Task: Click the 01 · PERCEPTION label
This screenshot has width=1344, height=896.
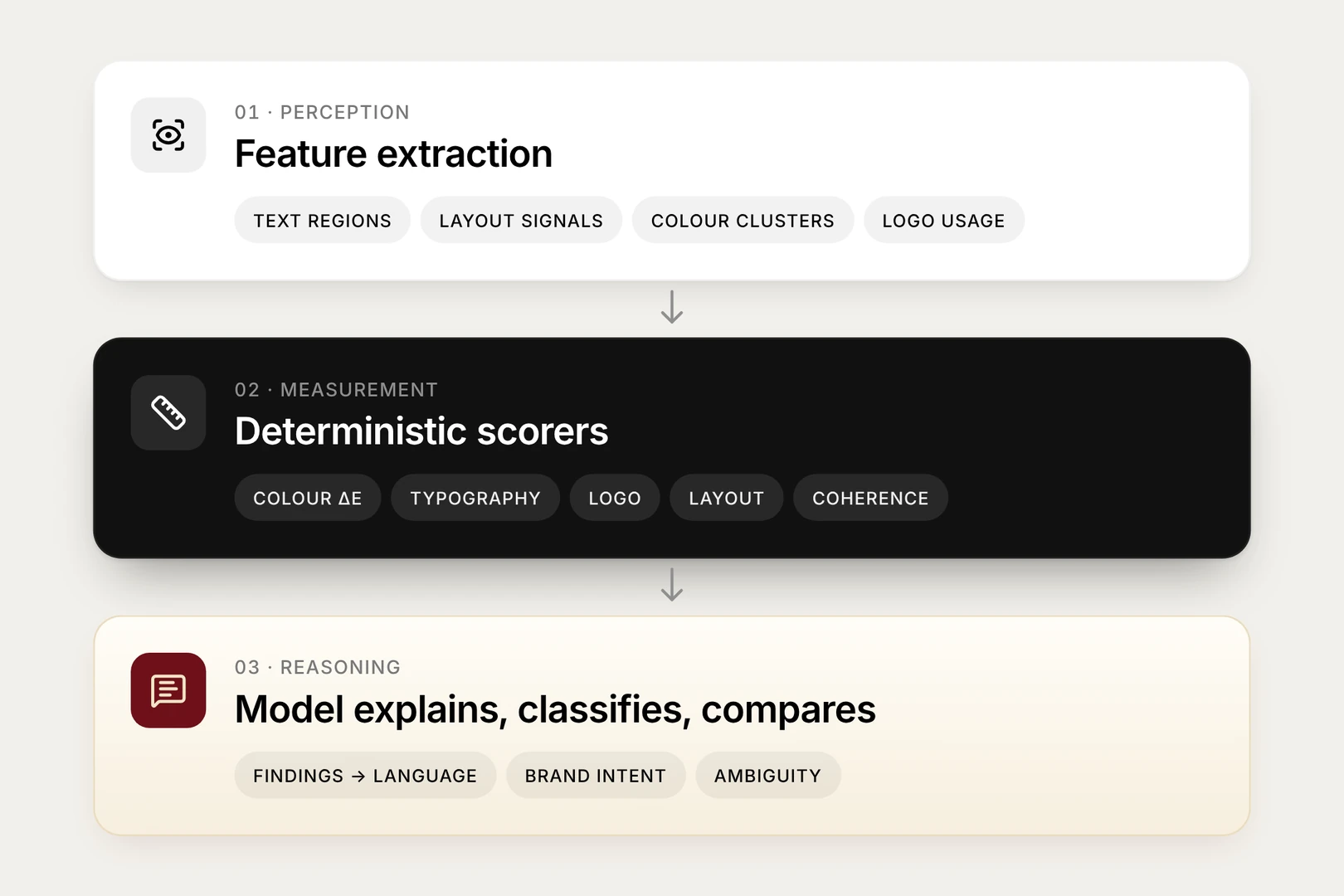Action: point(322,112)
